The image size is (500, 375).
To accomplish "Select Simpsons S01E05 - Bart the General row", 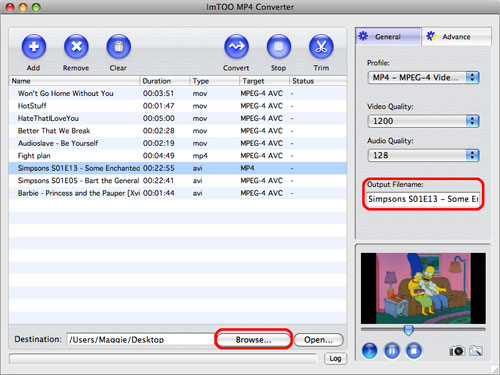I will 178,180.
